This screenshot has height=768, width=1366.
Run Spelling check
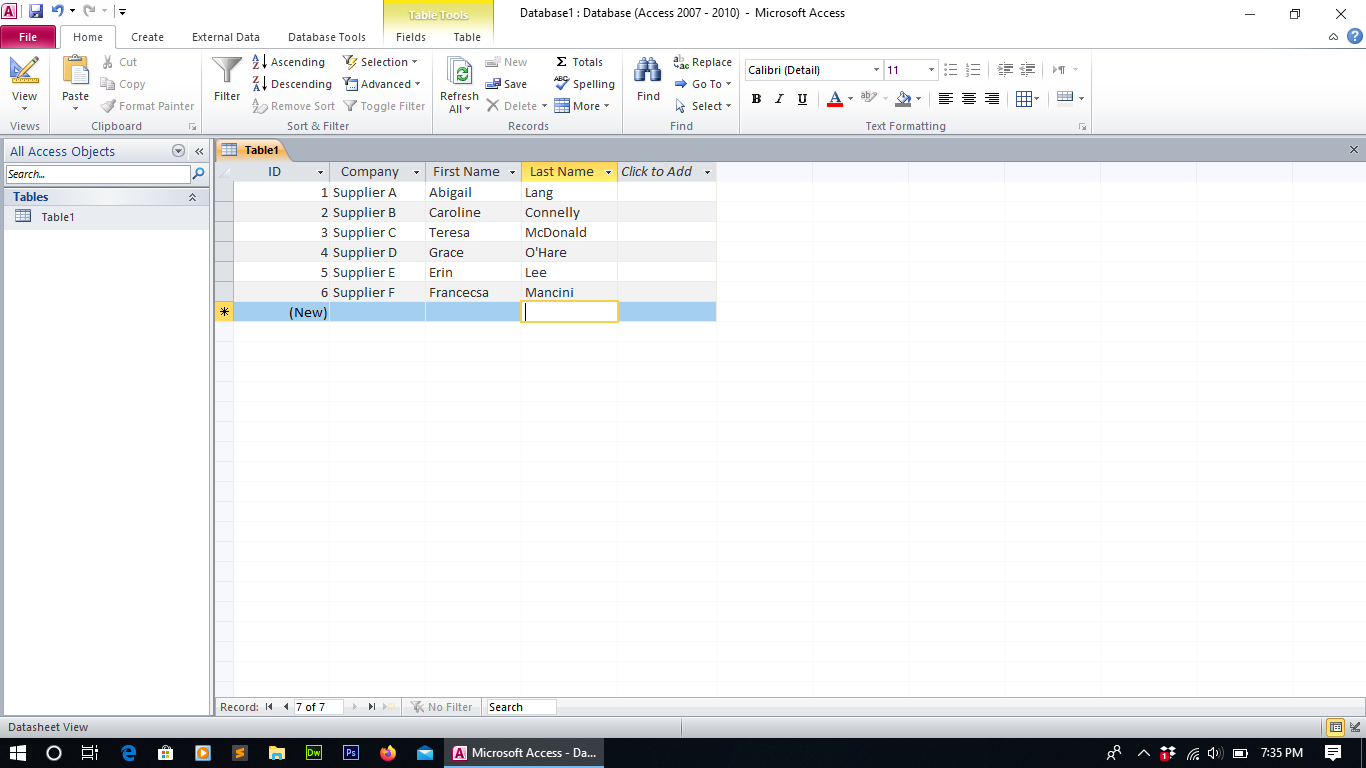(x=584, y=84)
